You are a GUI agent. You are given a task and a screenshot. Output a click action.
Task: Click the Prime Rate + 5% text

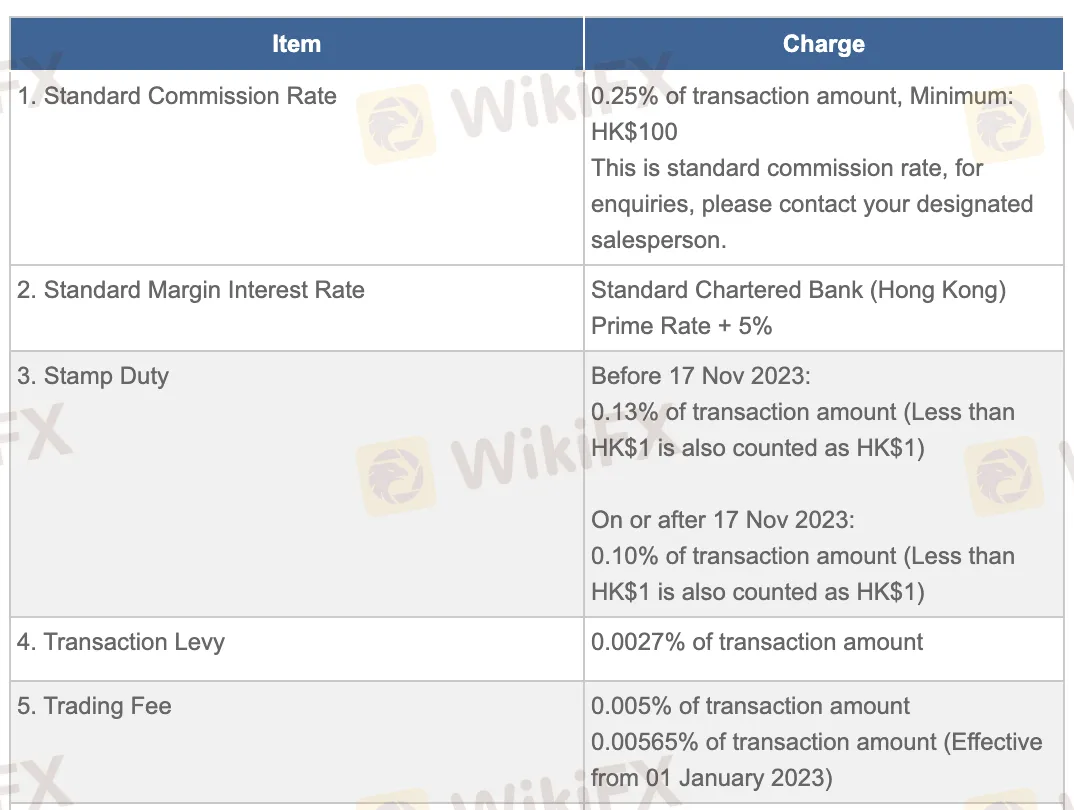[x=682, y=326]
